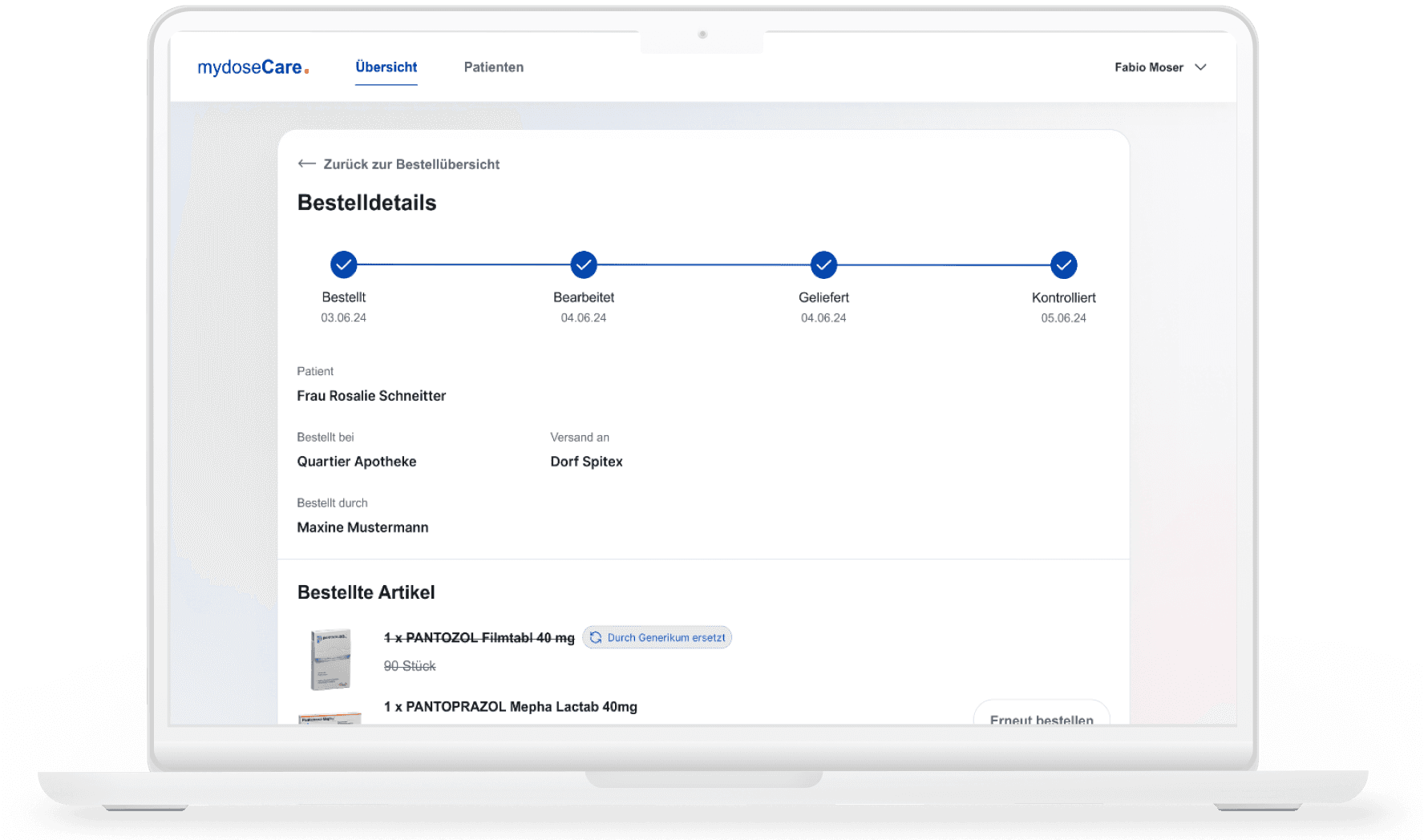
Task: Click the Dorf Spitex shipping destination
Action: pyautogui.click(x=586, y=462)
